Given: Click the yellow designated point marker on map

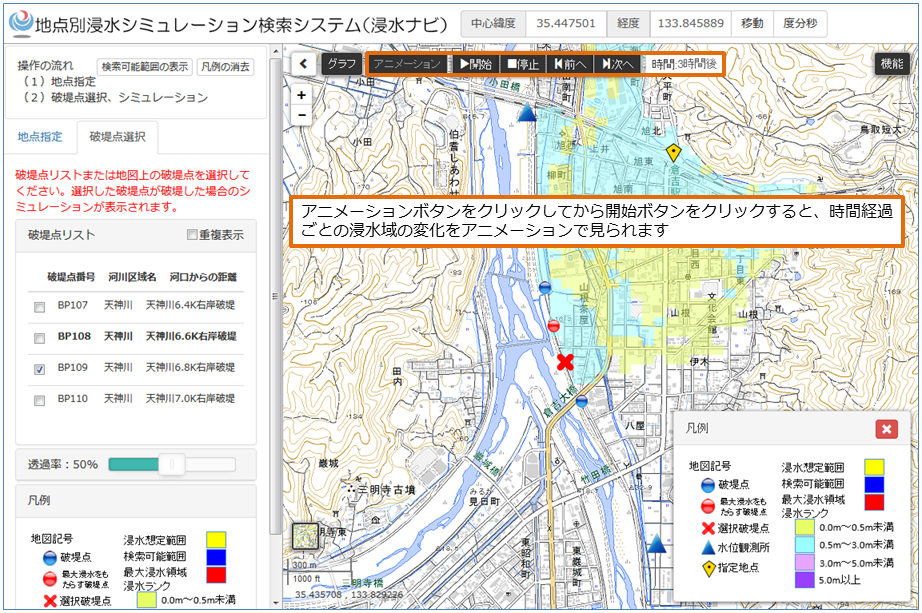Looking at the screenshot, I should point(674,153).
